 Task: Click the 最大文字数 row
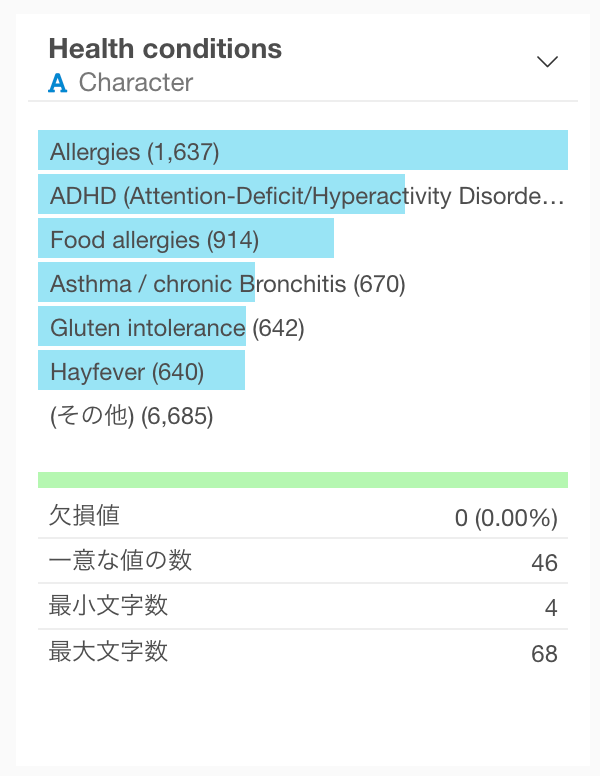303,652
